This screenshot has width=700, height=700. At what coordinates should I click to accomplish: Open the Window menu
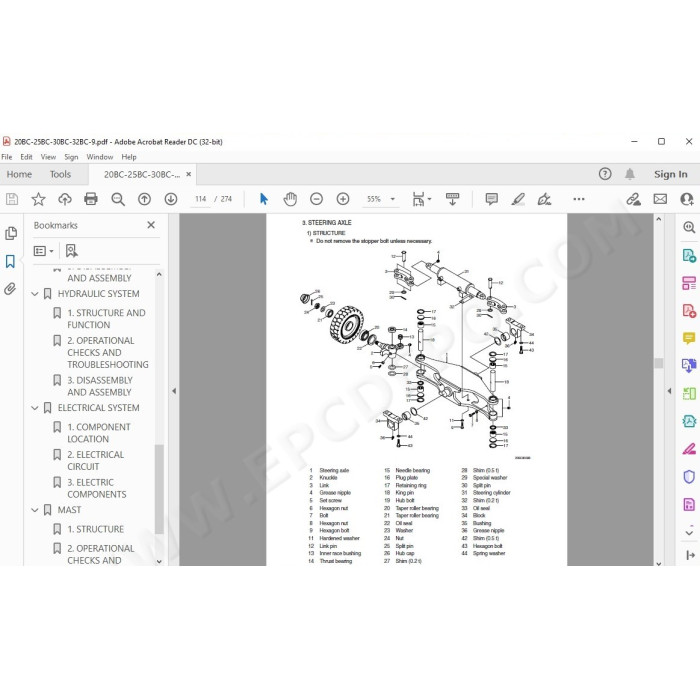coord(100,157)
